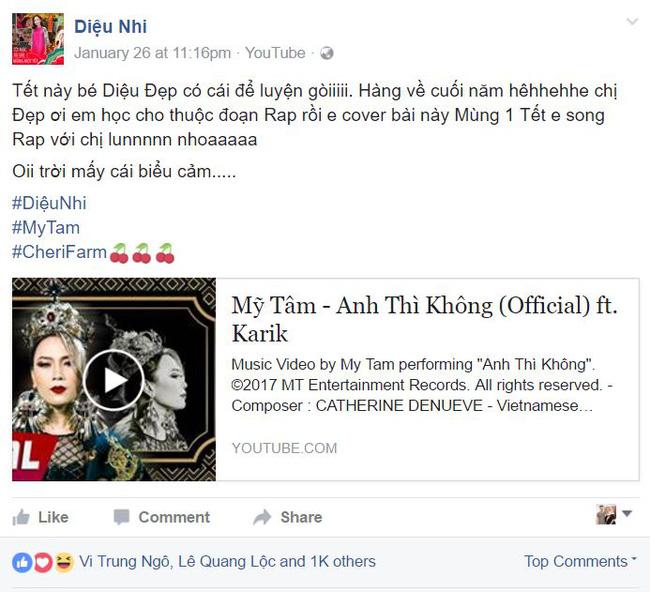Open the Diệu Nhi author name link

(x=110, y=27)
